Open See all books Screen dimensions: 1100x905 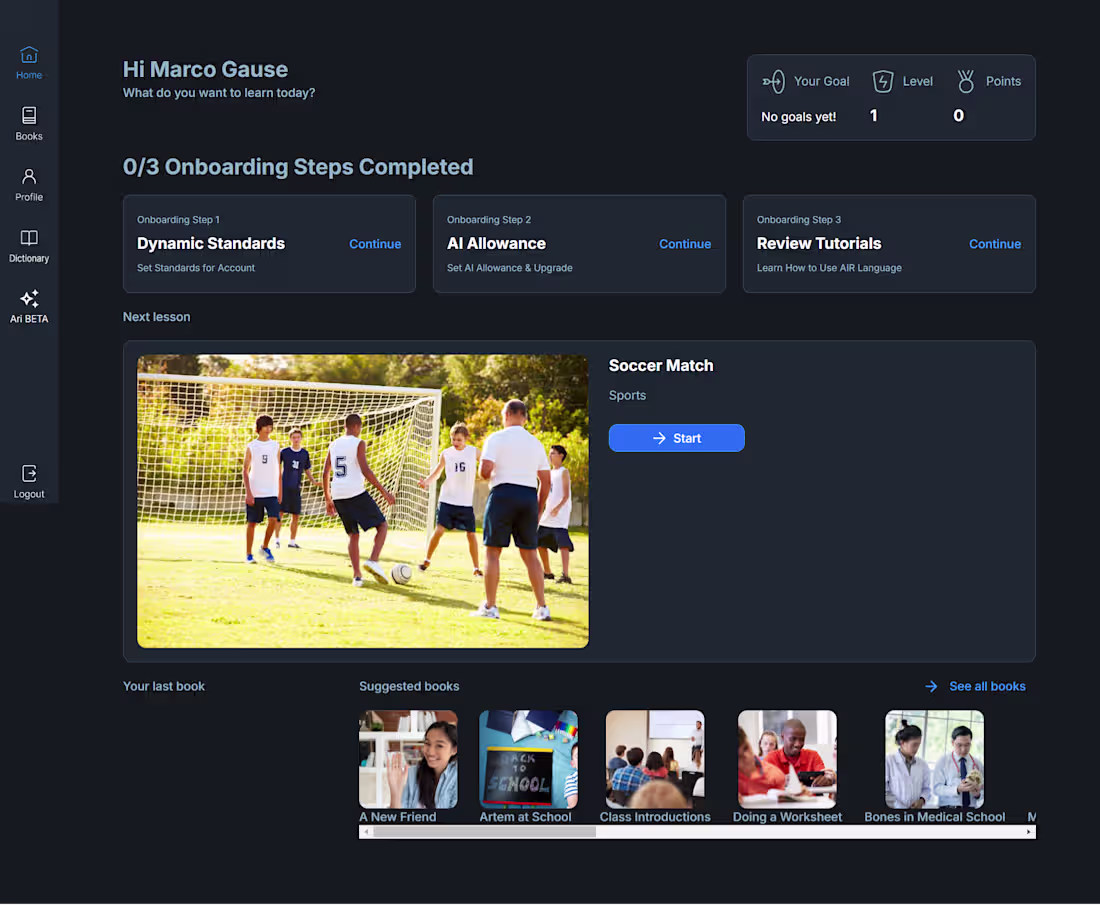(x=987, y=686)
